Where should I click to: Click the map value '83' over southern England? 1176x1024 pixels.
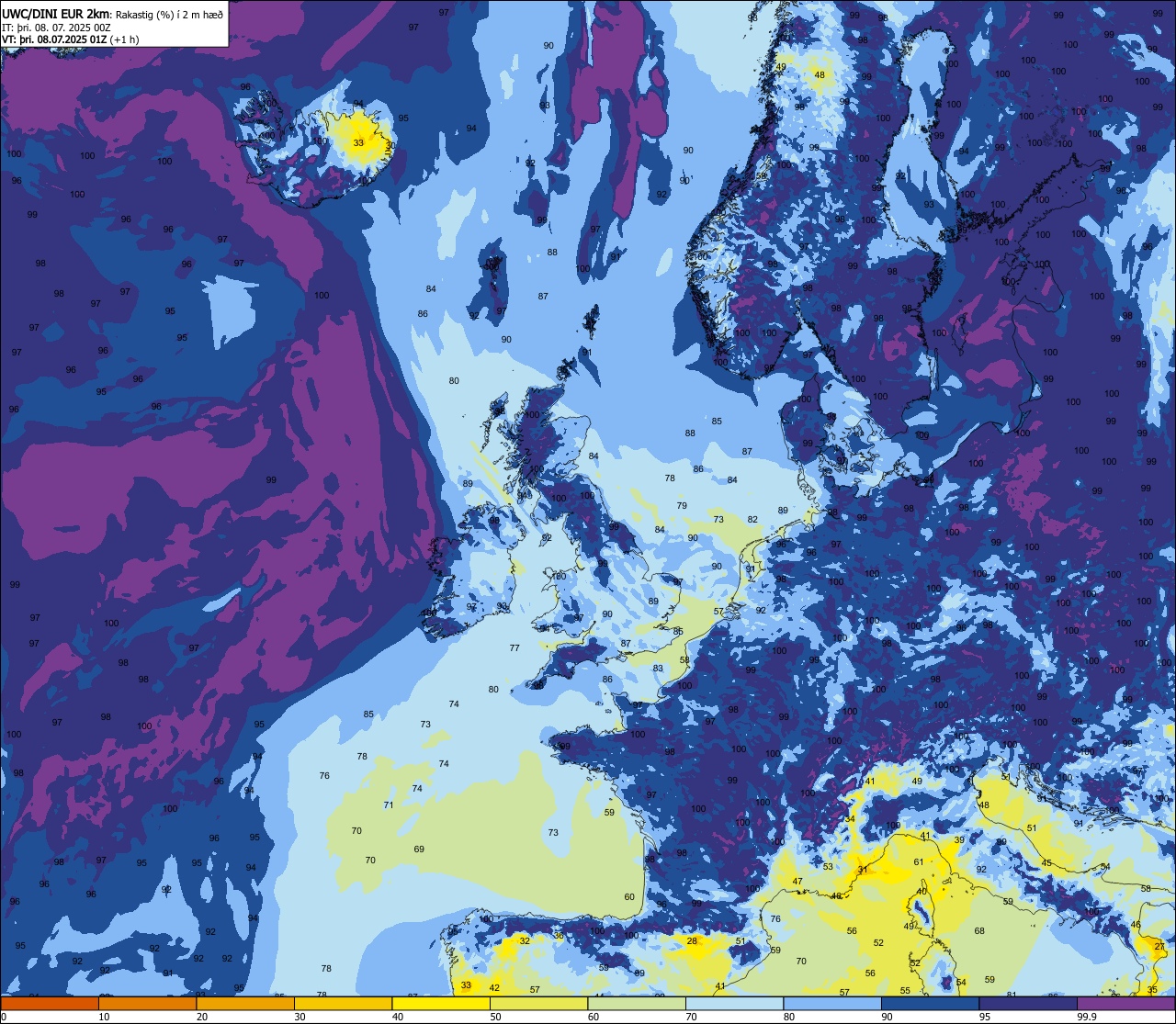pos(658,668)
